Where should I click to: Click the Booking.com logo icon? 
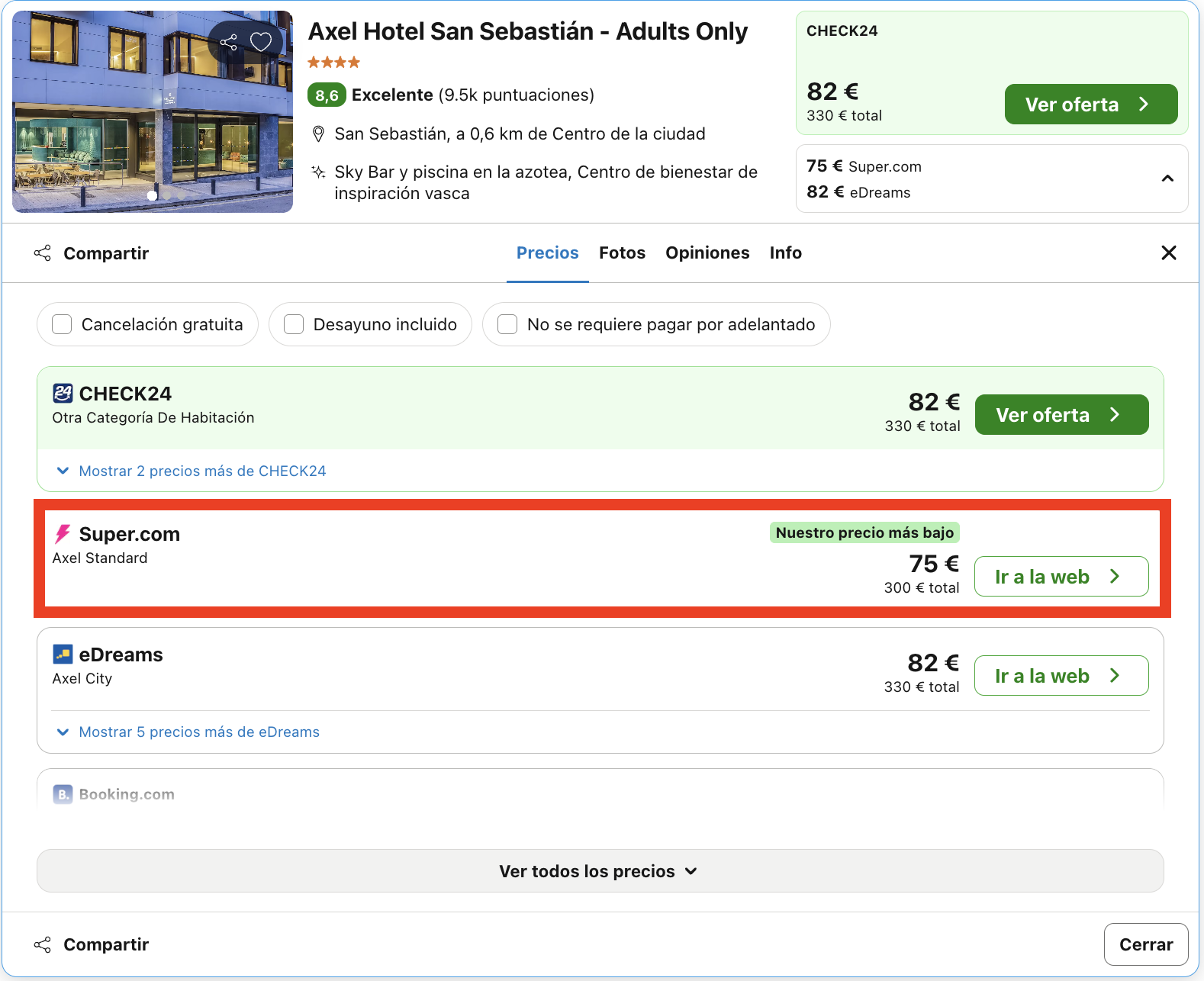pyautogui.click(x=63, y=794)
